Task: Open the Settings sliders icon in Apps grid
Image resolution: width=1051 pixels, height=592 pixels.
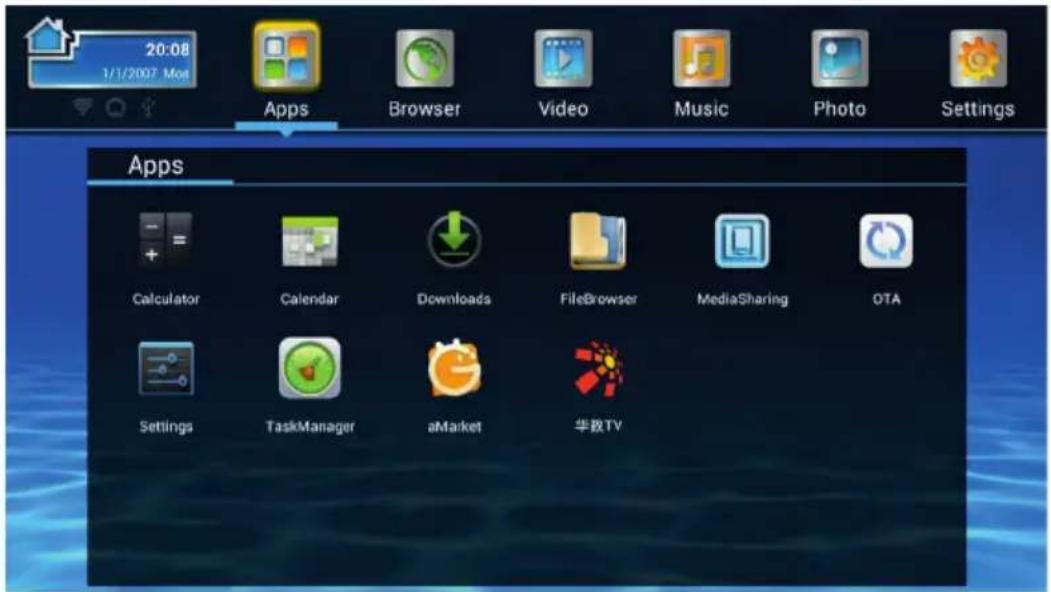Action: [166, 368]
